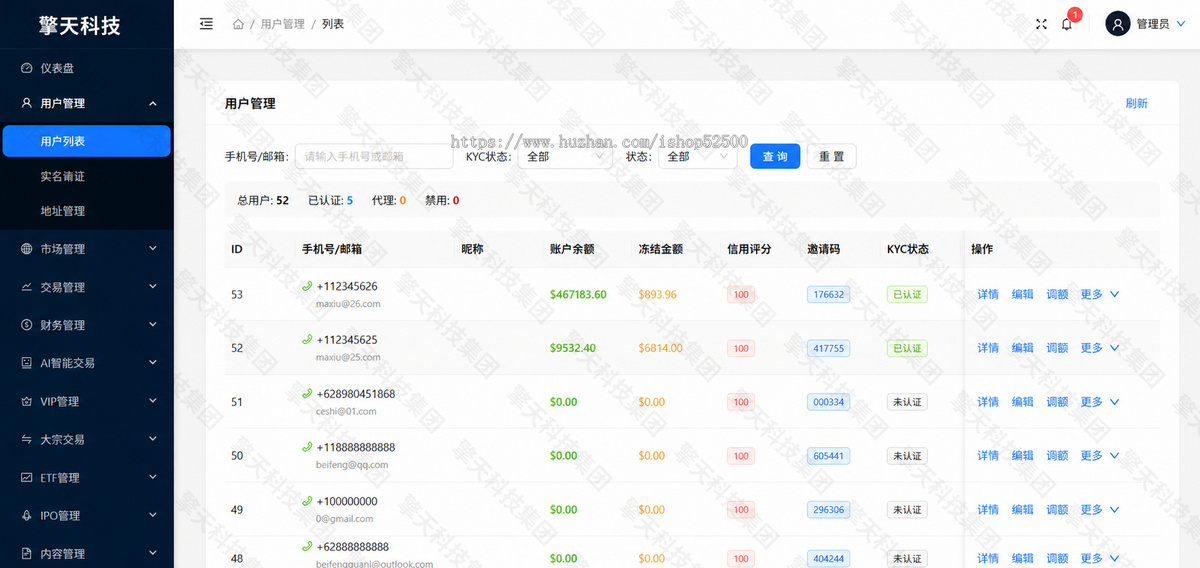Click invite code 176632
Image resolution: width=1200 pixels, height=568 pixels.
pyautogui.click(x=828, y=294)
